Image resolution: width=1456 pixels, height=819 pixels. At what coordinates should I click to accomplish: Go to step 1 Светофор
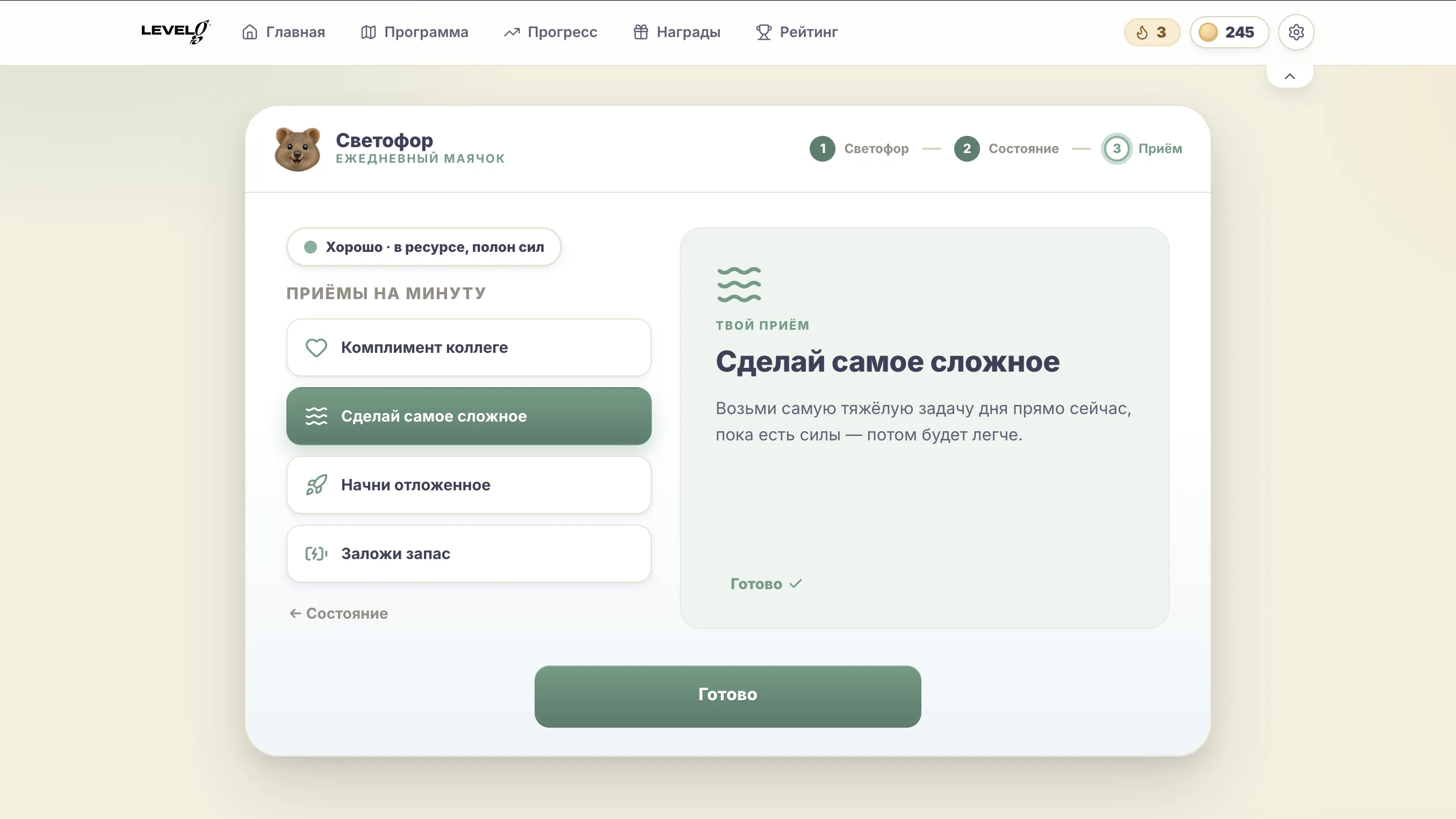pyautogui.click(x=859, y=149)
